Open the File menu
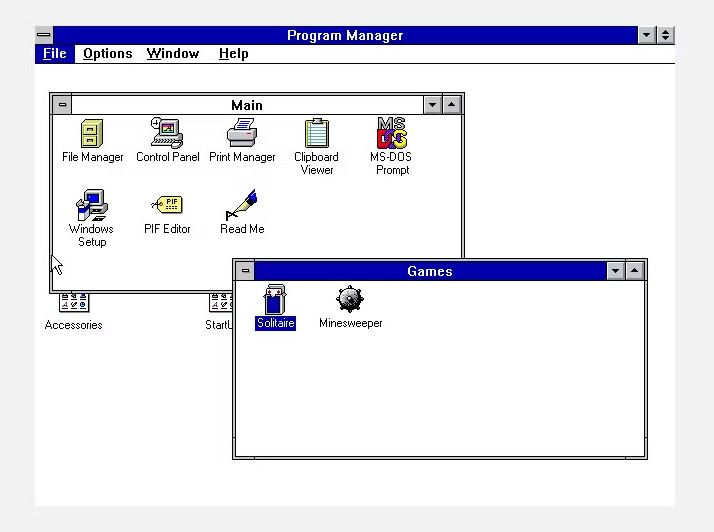The width and height of the screenshot is (714, 532). 55,54
